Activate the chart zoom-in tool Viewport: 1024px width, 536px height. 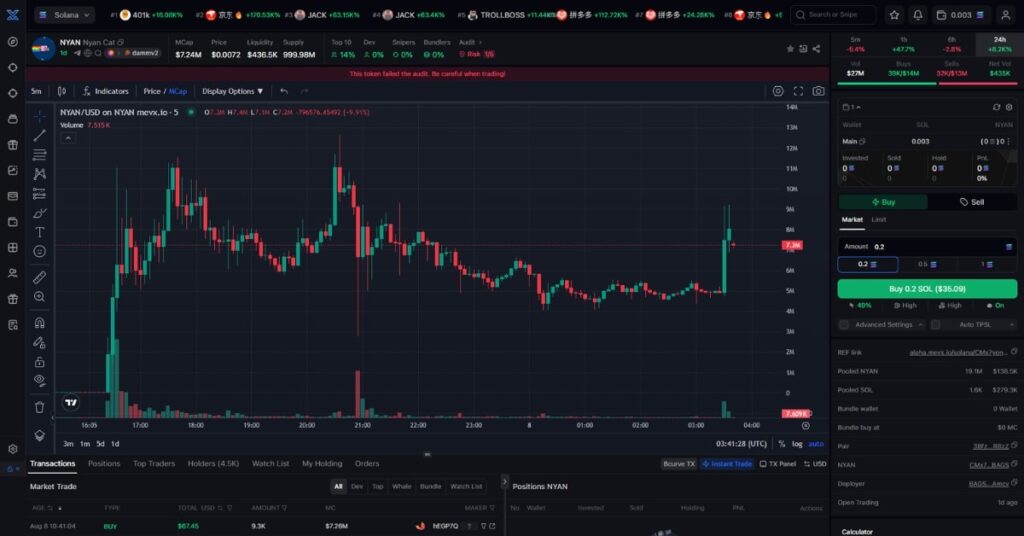pos(39,297)
